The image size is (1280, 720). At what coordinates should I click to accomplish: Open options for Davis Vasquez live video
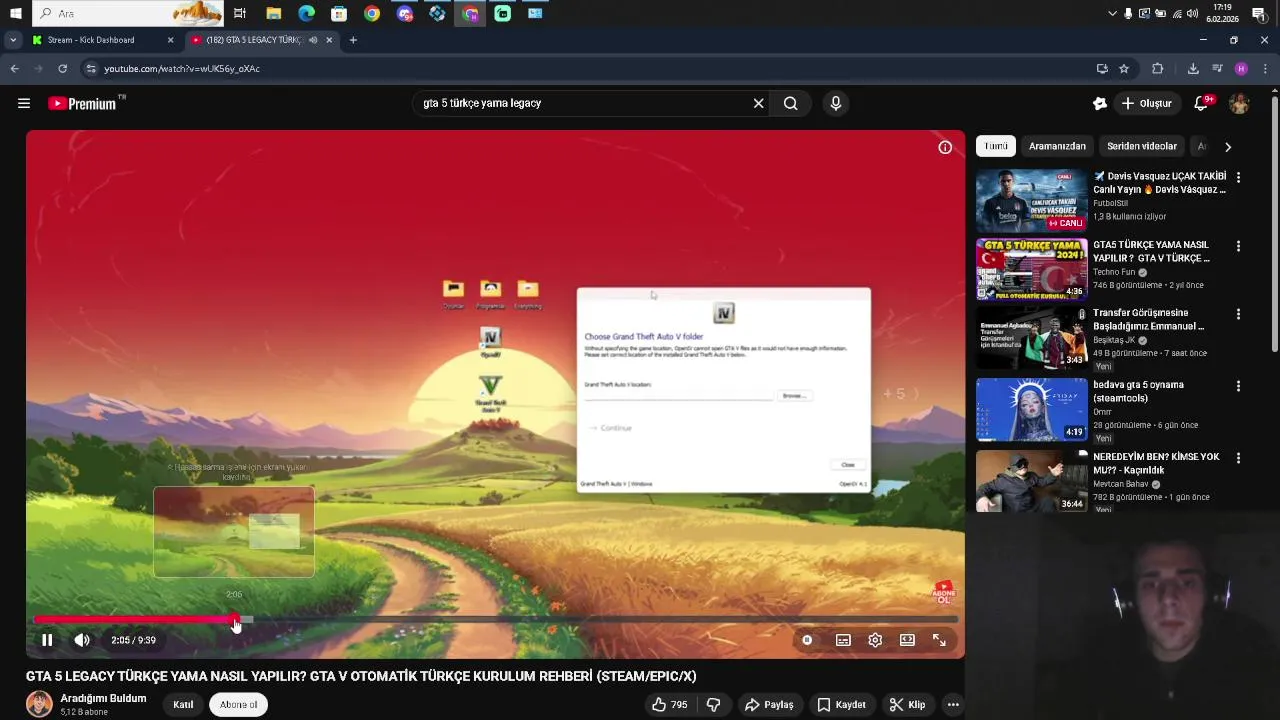1238,177
